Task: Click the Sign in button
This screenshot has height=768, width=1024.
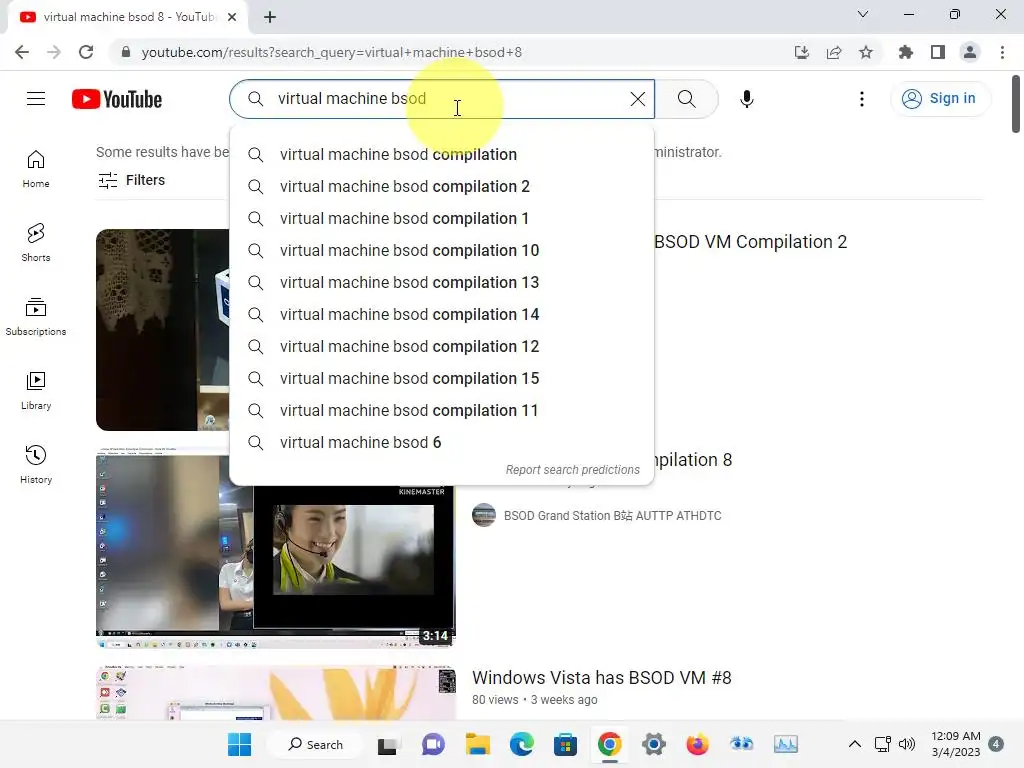Action: pos(940,99)
